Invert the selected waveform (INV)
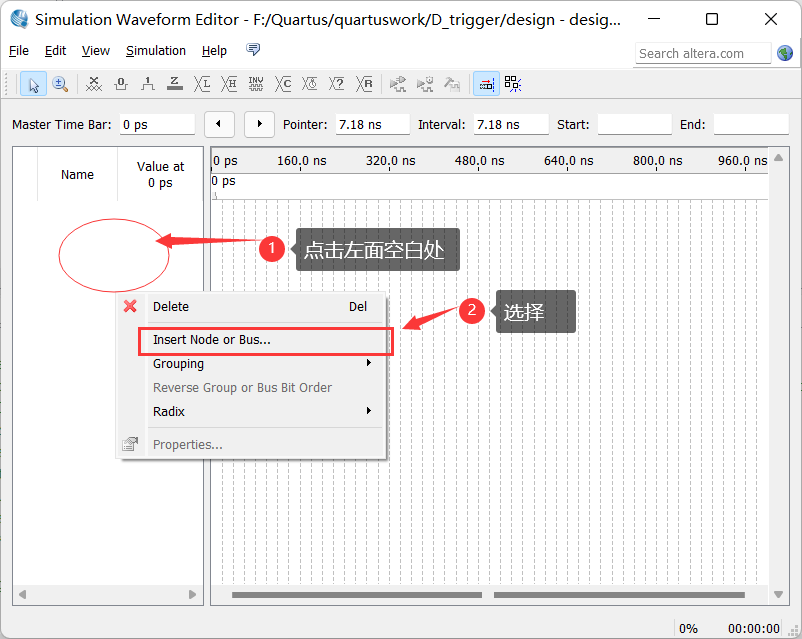This screenshot has height=639, width=802. pos(256,84)
